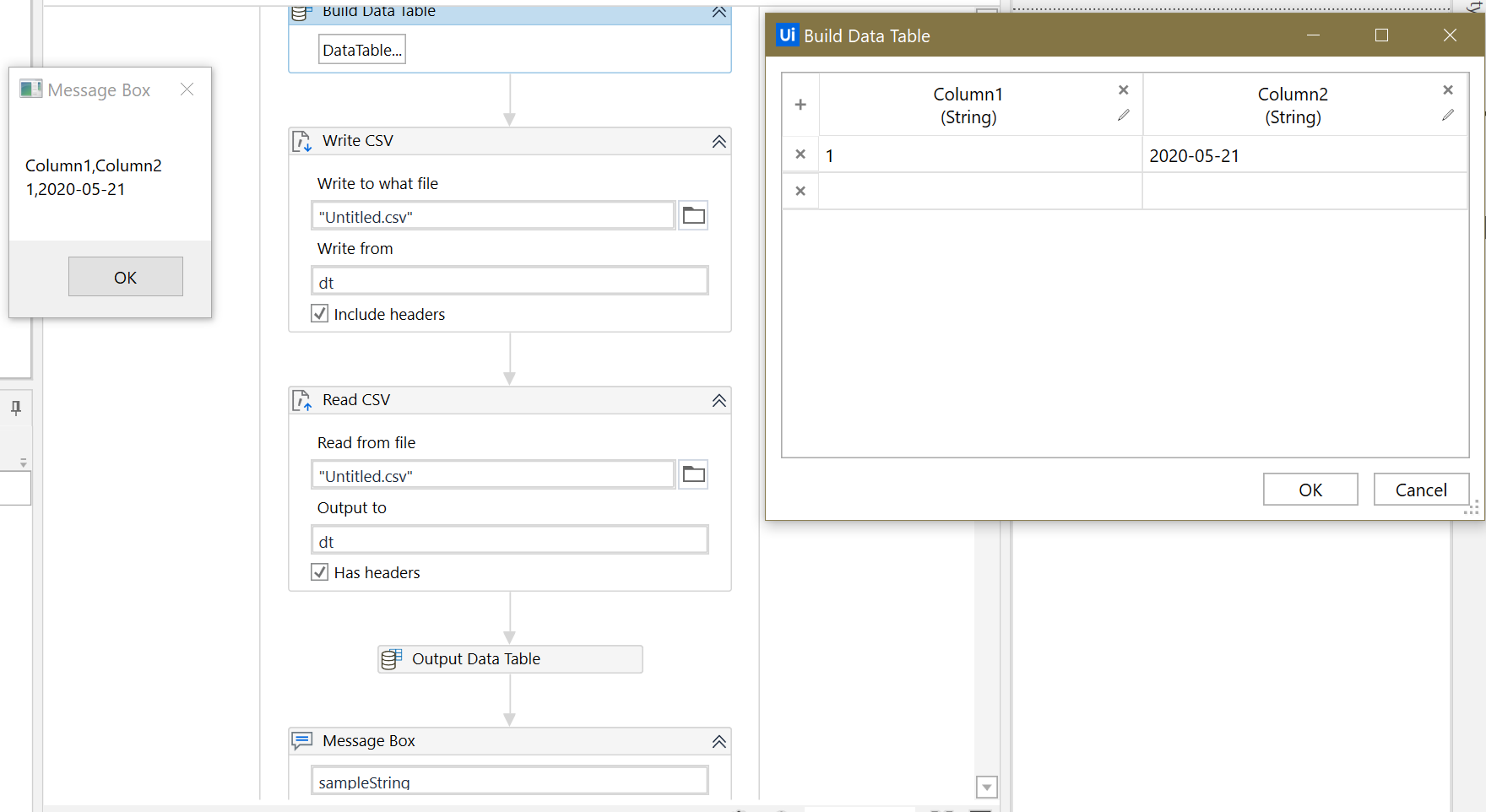
Task: Remove Column1 using its X icon
Action: pyautogui.click(x=1123, y=90)
